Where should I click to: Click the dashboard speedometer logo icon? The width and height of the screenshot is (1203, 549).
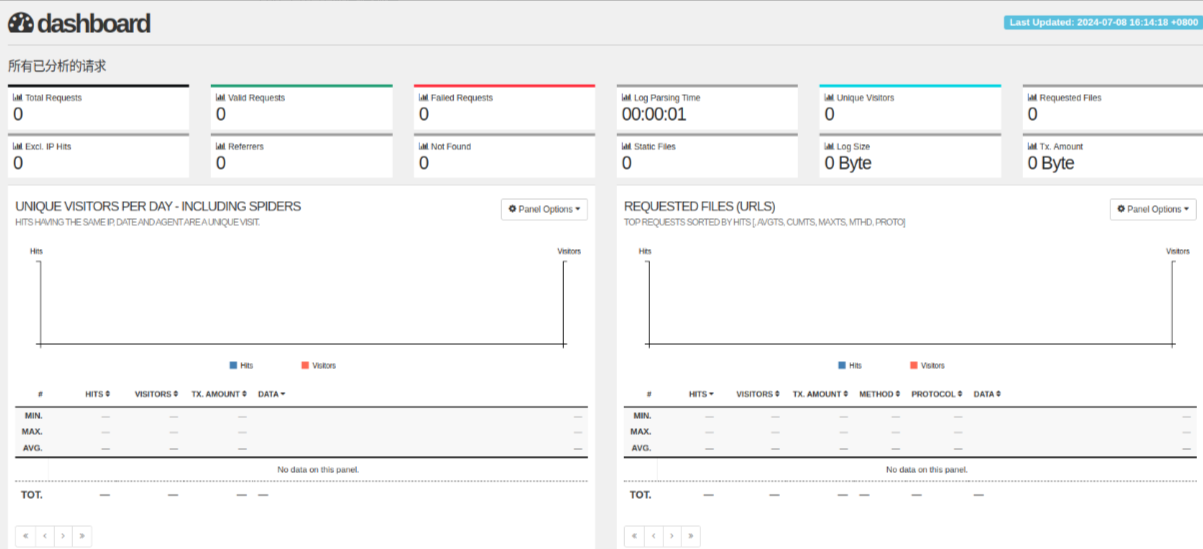pos(21,22)
